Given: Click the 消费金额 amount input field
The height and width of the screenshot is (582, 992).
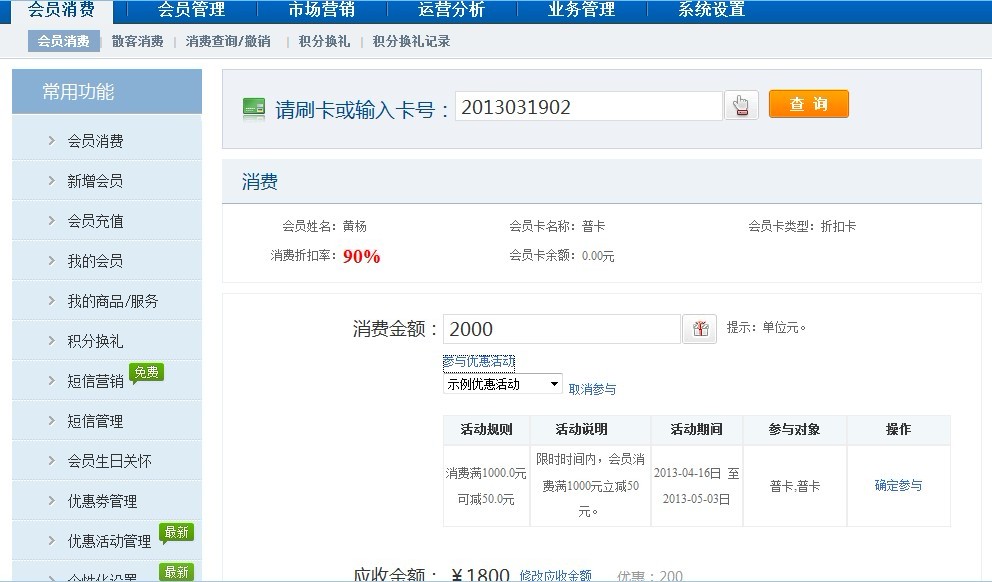Looking at the screenshot, I should (x=561, y=329).
